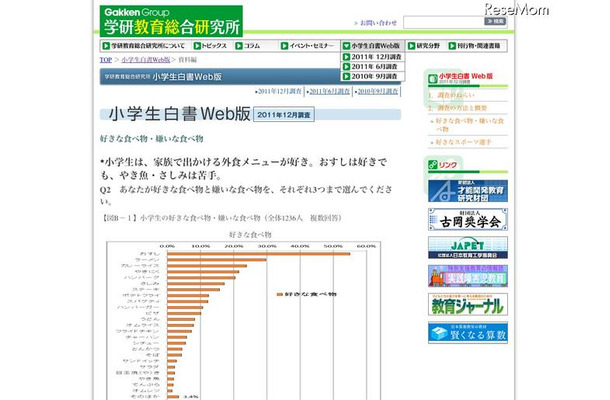Open the 小学生白書Web版 breadcrumb link
This screenshot has width=610, height=400.
146,60
